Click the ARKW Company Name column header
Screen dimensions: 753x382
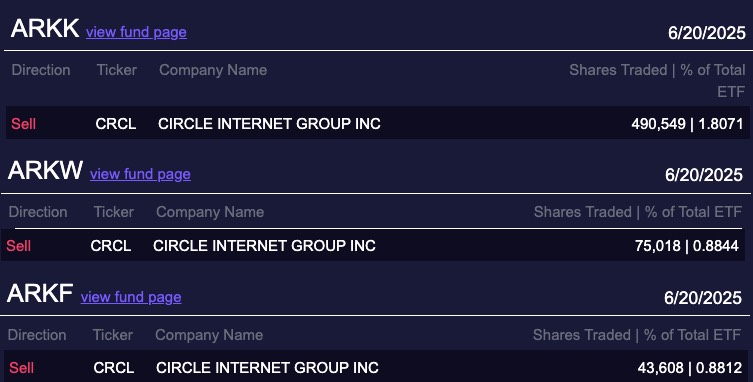(210, 212)
